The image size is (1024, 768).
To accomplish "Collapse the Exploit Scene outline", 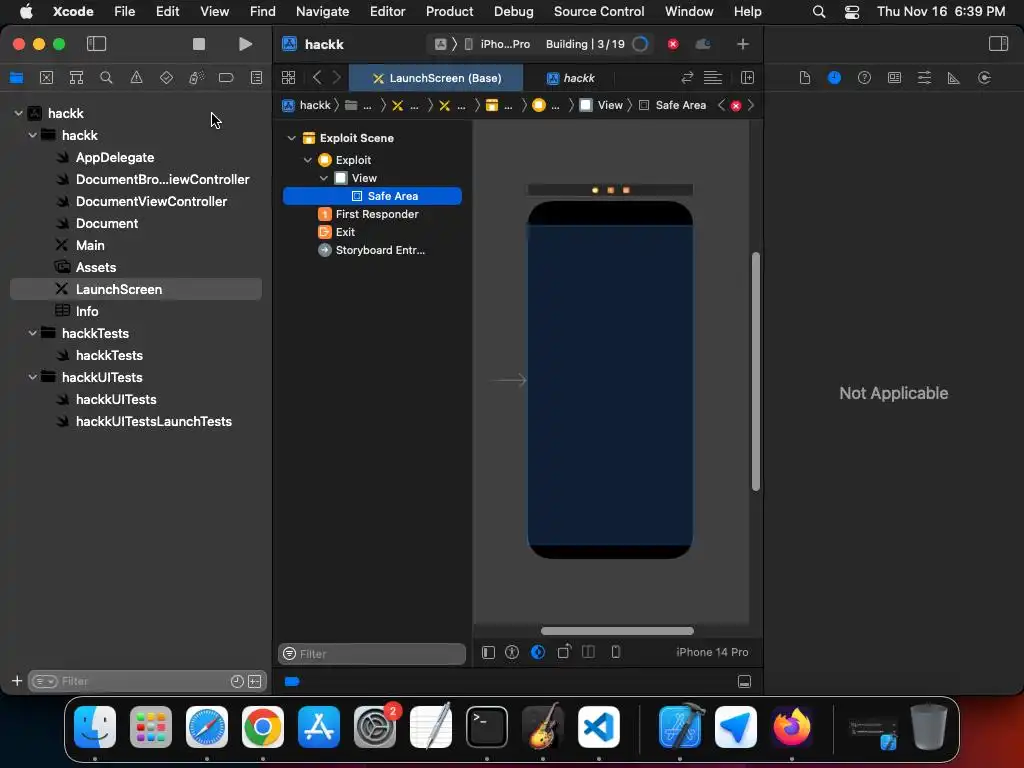I will tap(292, 138).
